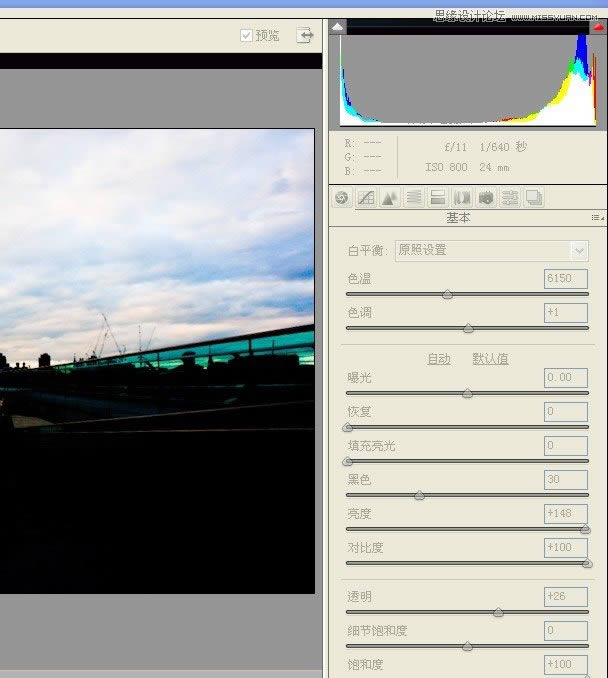Uncheck the 预览 preview checkbox
The image size is (608, 678).
tap(246, 35)
